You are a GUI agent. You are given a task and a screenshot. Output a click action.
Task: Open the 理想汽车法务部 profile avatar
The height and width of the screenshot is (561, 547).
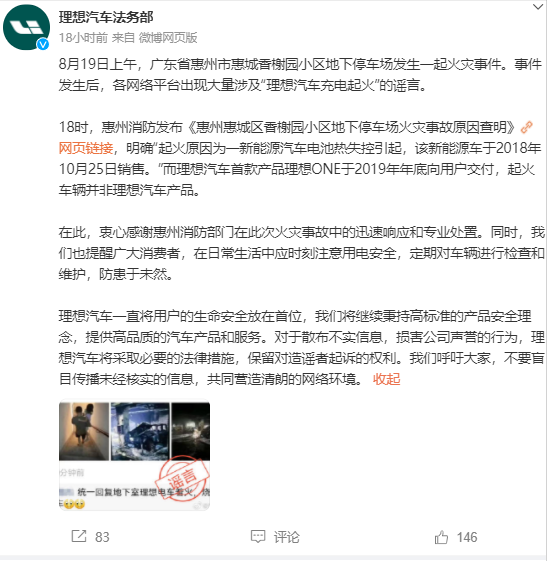[x=26, y=28]
